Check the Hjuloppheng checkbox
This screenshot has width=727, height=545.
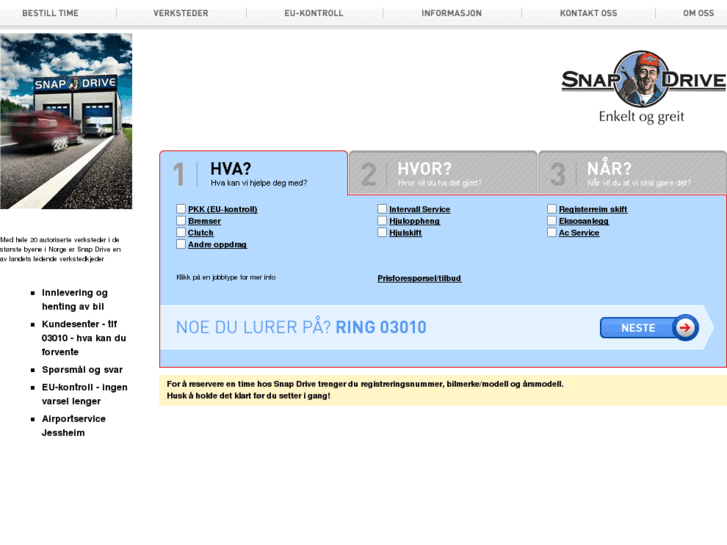point(382,221)
